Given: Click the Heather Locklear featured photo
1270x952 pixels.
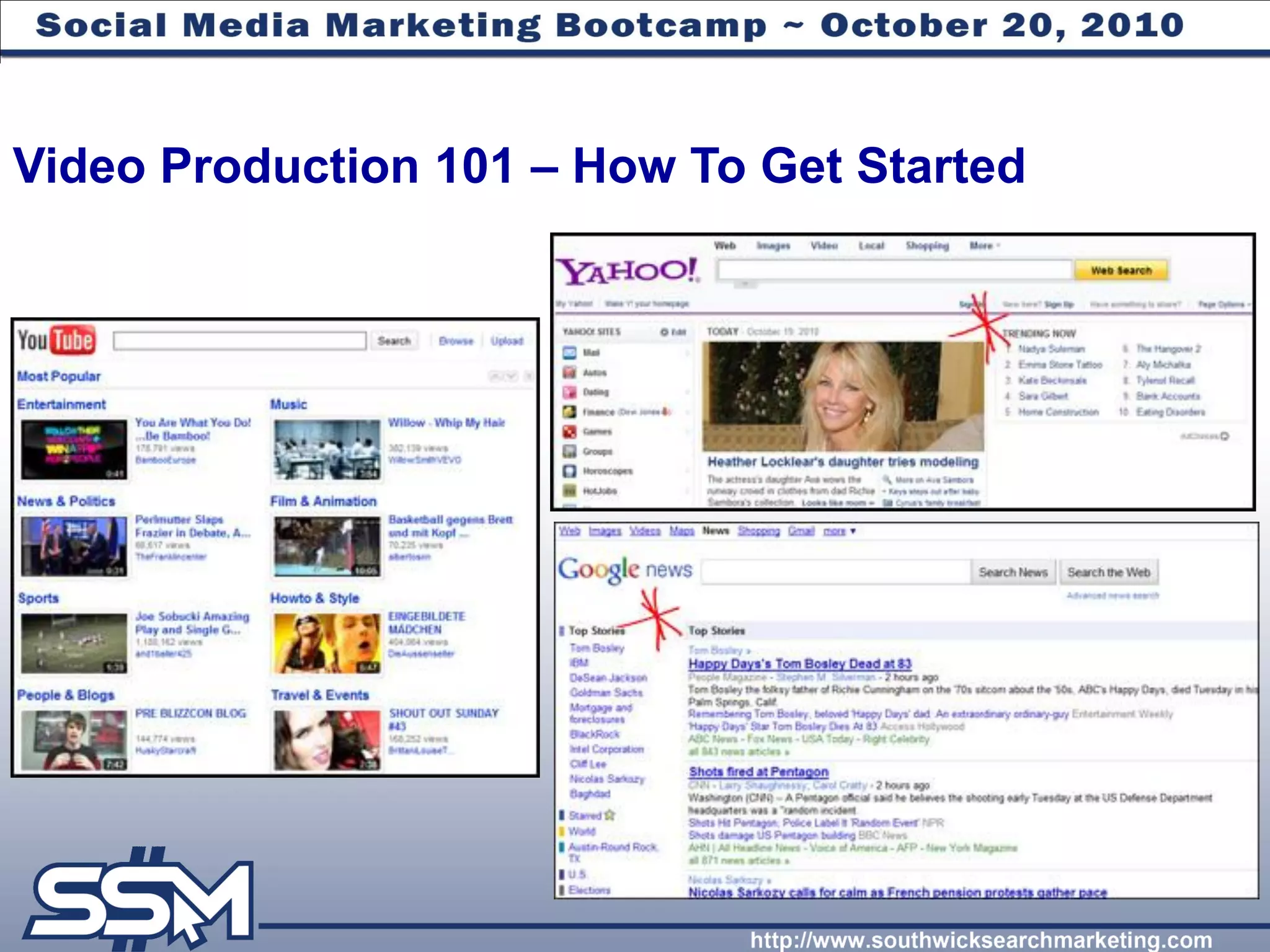Looking at the screenshot, I should pos(843,397).
